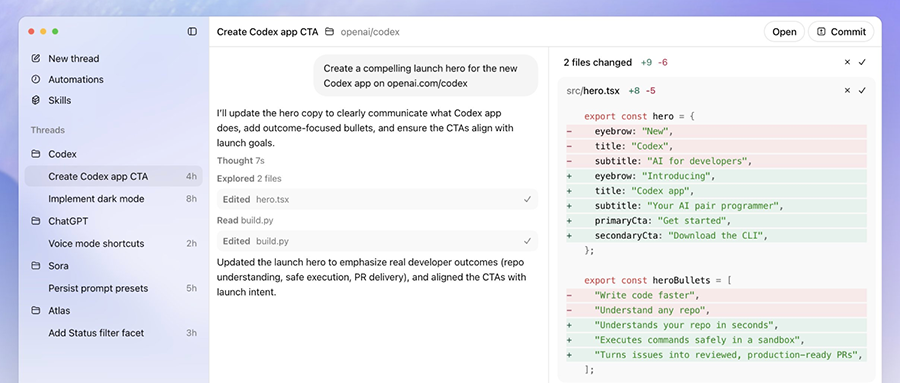Click the 2 files changed label

pyautogui.click(x=598, y=62)
